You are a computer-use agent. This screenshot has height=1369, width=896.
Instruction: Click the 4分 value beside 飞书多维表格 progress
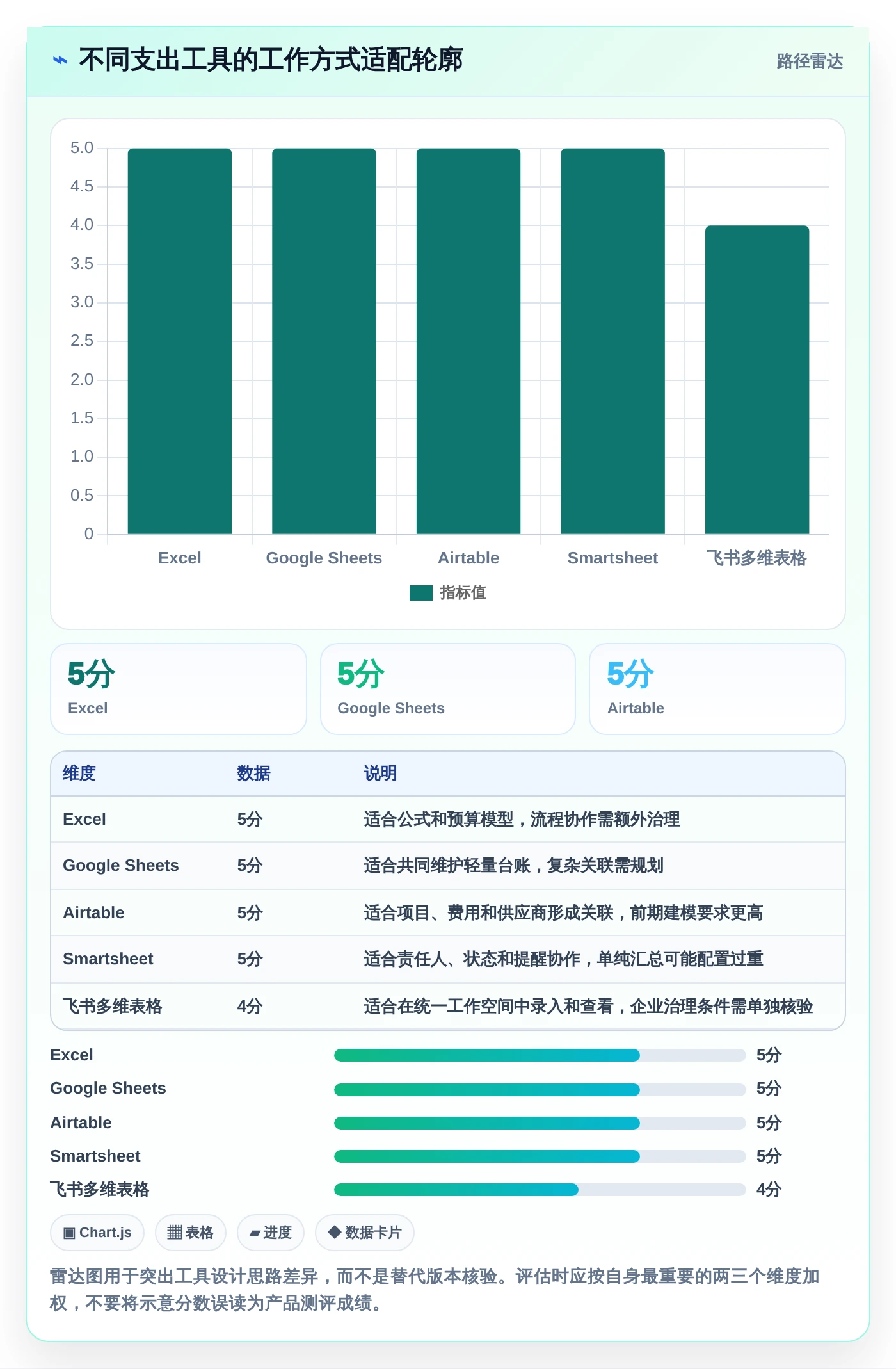(769, 1190)
